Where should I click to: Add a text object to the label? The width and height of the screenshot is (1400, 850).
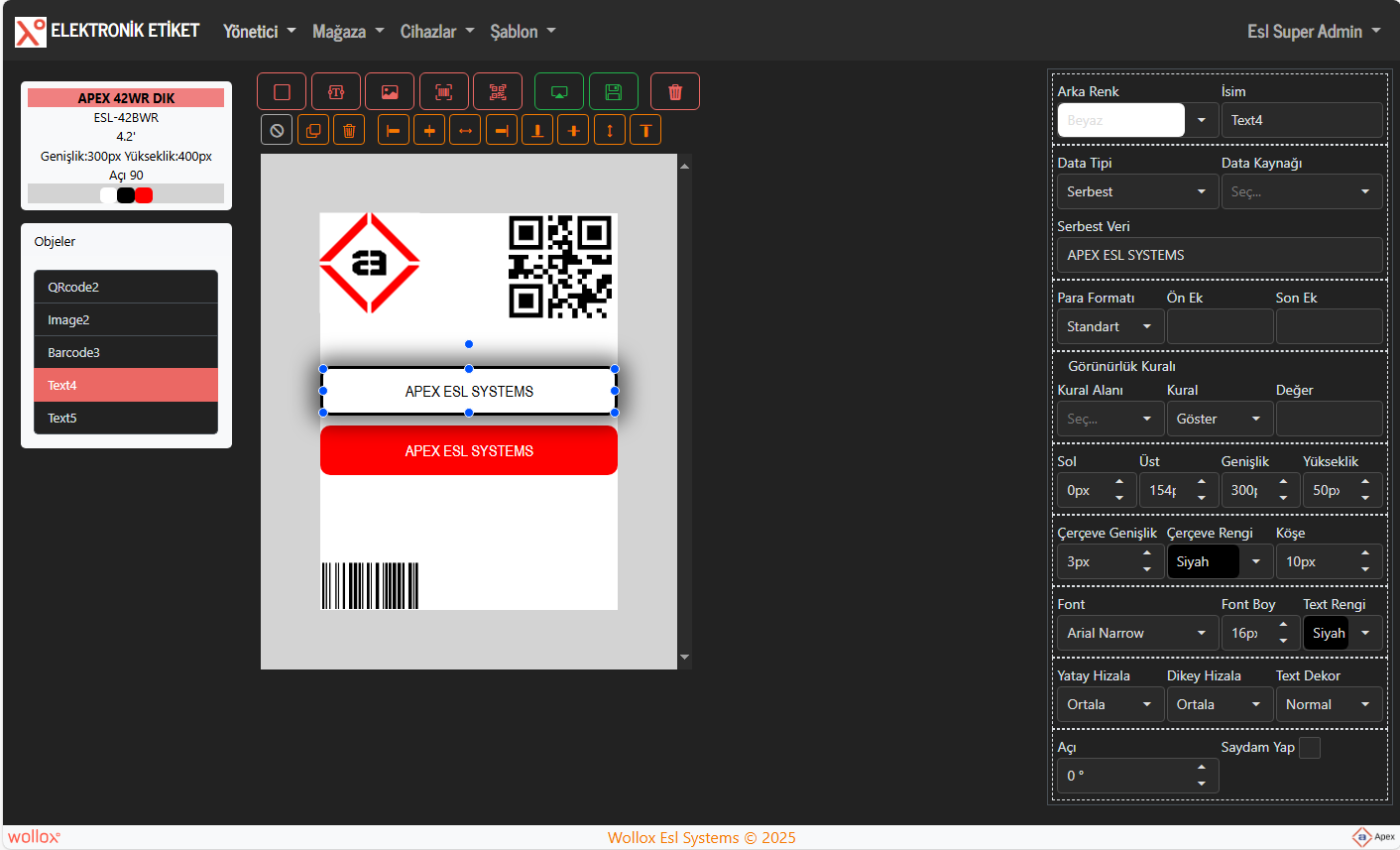pos(336,91)
